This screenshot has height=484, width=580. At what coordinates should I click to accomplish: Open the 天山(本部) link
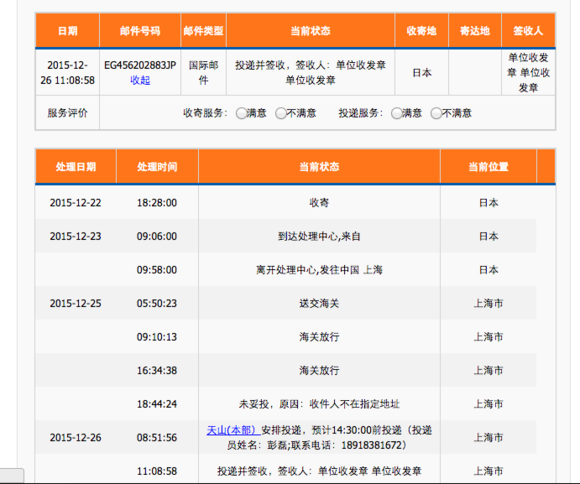coord(234,430)
